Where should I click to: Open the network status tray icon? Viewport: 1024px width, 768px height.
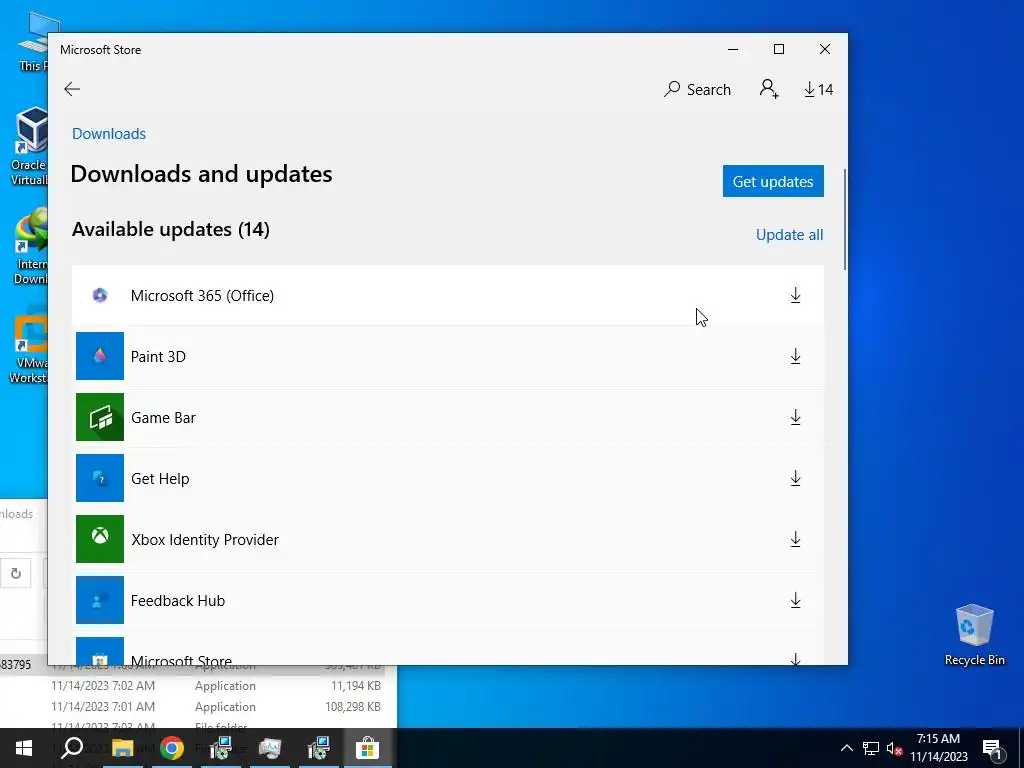point(871,748)
